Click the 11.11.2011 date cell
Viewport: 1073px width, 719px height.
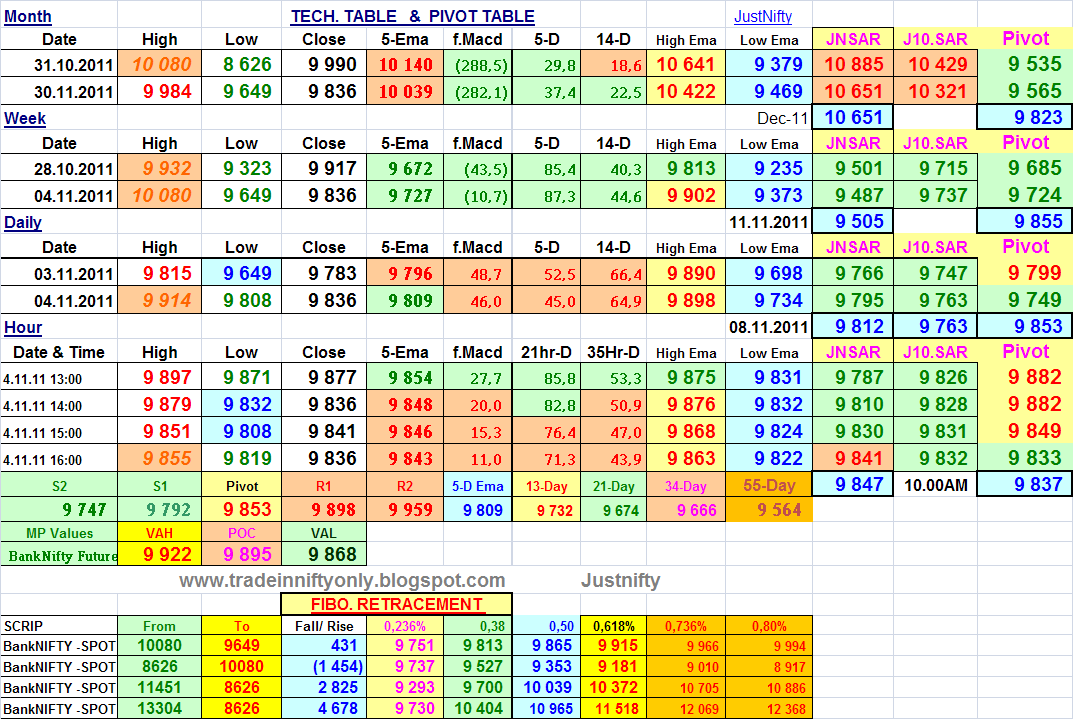768,222
